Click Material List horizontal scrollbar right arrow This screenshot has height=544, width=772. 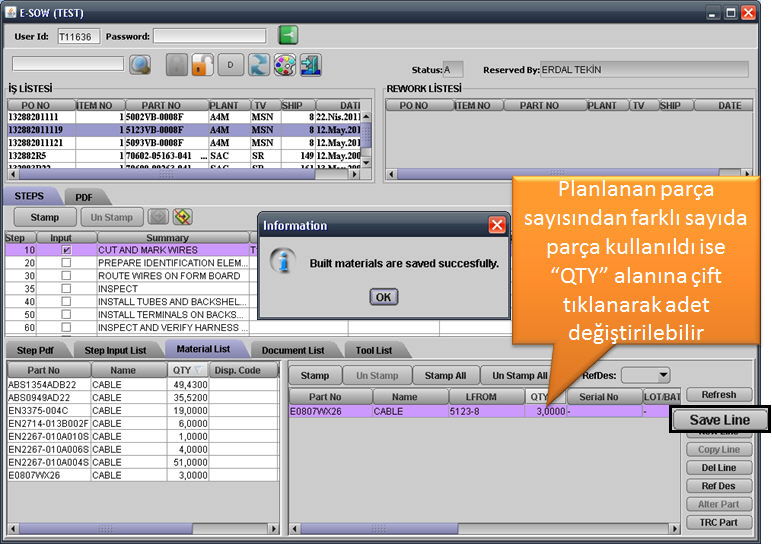tap(274, 529)
